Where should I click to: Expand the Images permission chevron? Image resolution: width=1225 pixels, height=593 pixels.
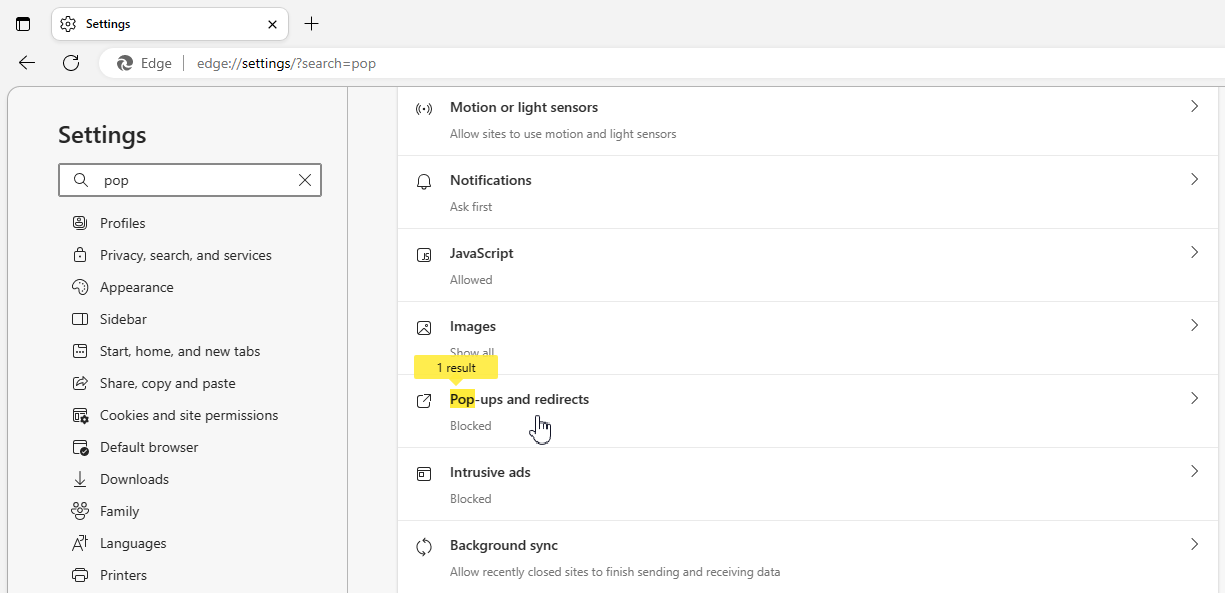[1194, 325]
